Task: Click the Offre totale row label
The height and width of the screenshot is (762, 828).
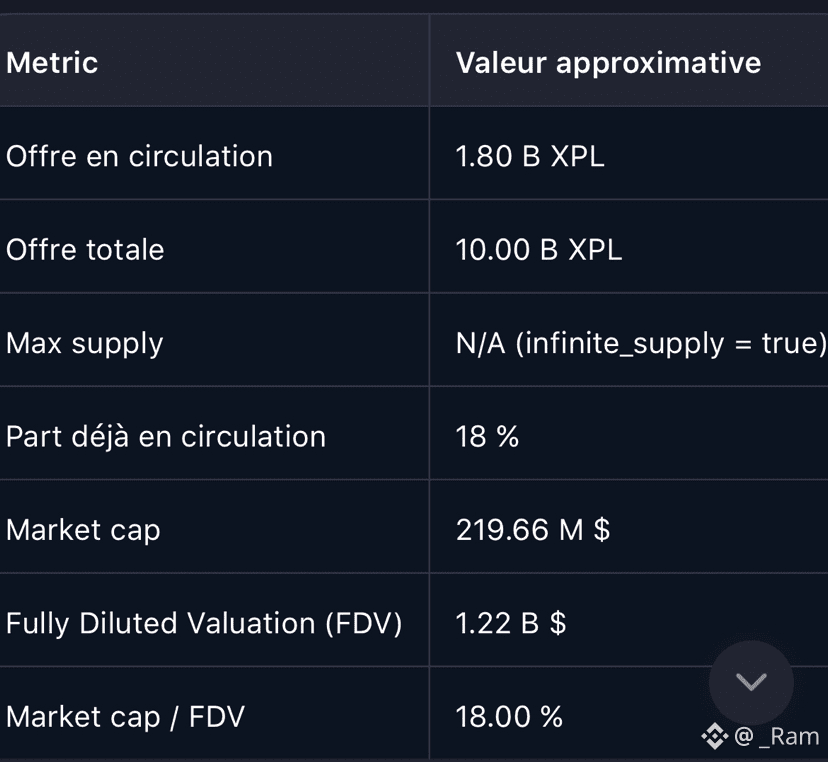Action: tap(85, 249)
